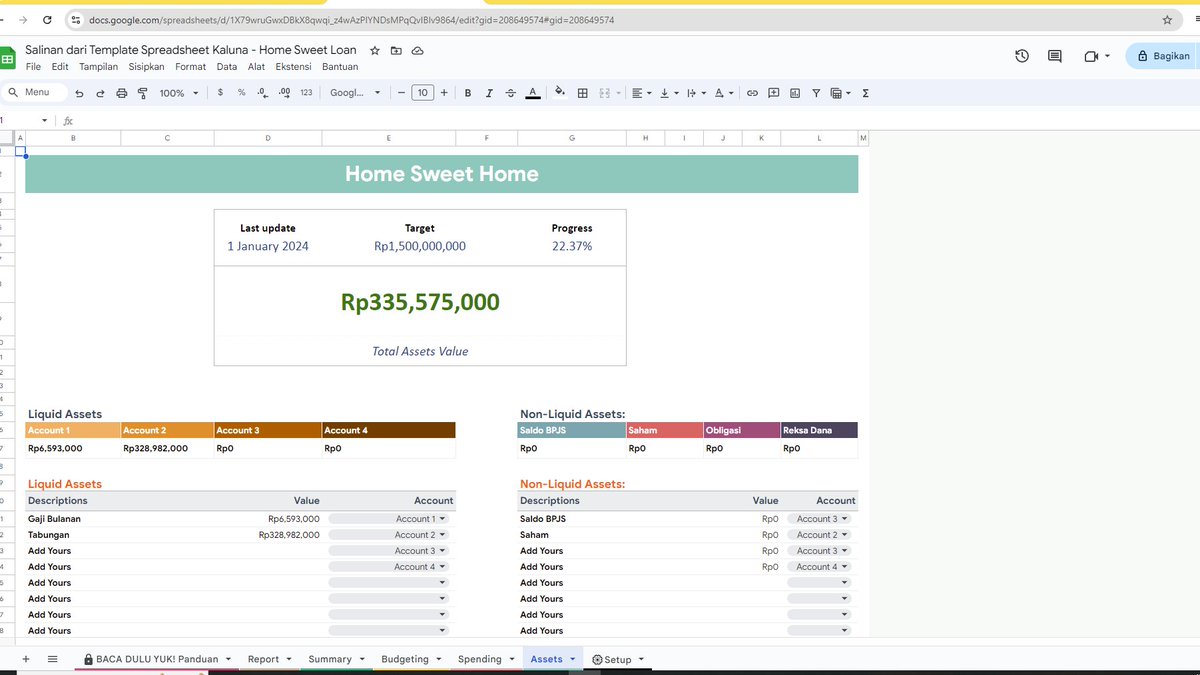This screenshot has width=1200, height=675.
Task: Click the Redo icon in toolbar
Action: 100,93
